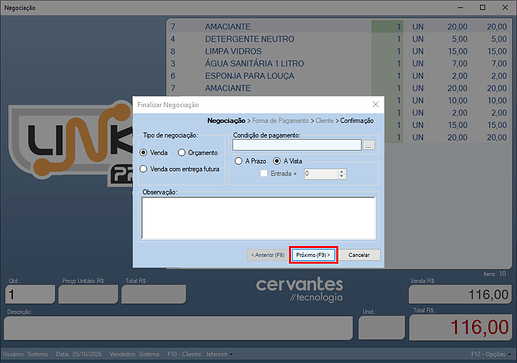Click the Descrição field
This screenshot has width=517, height=363.
click(178, 328)
